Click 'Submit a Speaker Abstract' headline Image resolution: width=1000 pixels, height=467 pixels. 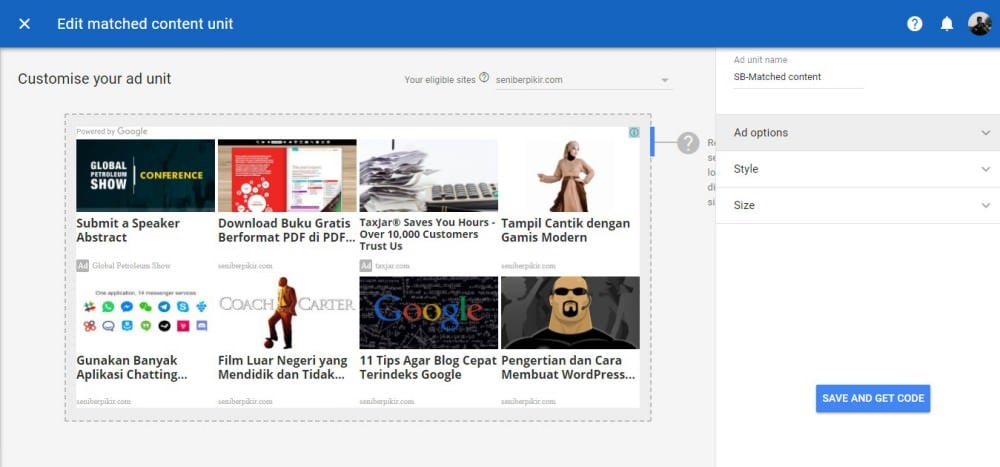(x=128, y=230)
